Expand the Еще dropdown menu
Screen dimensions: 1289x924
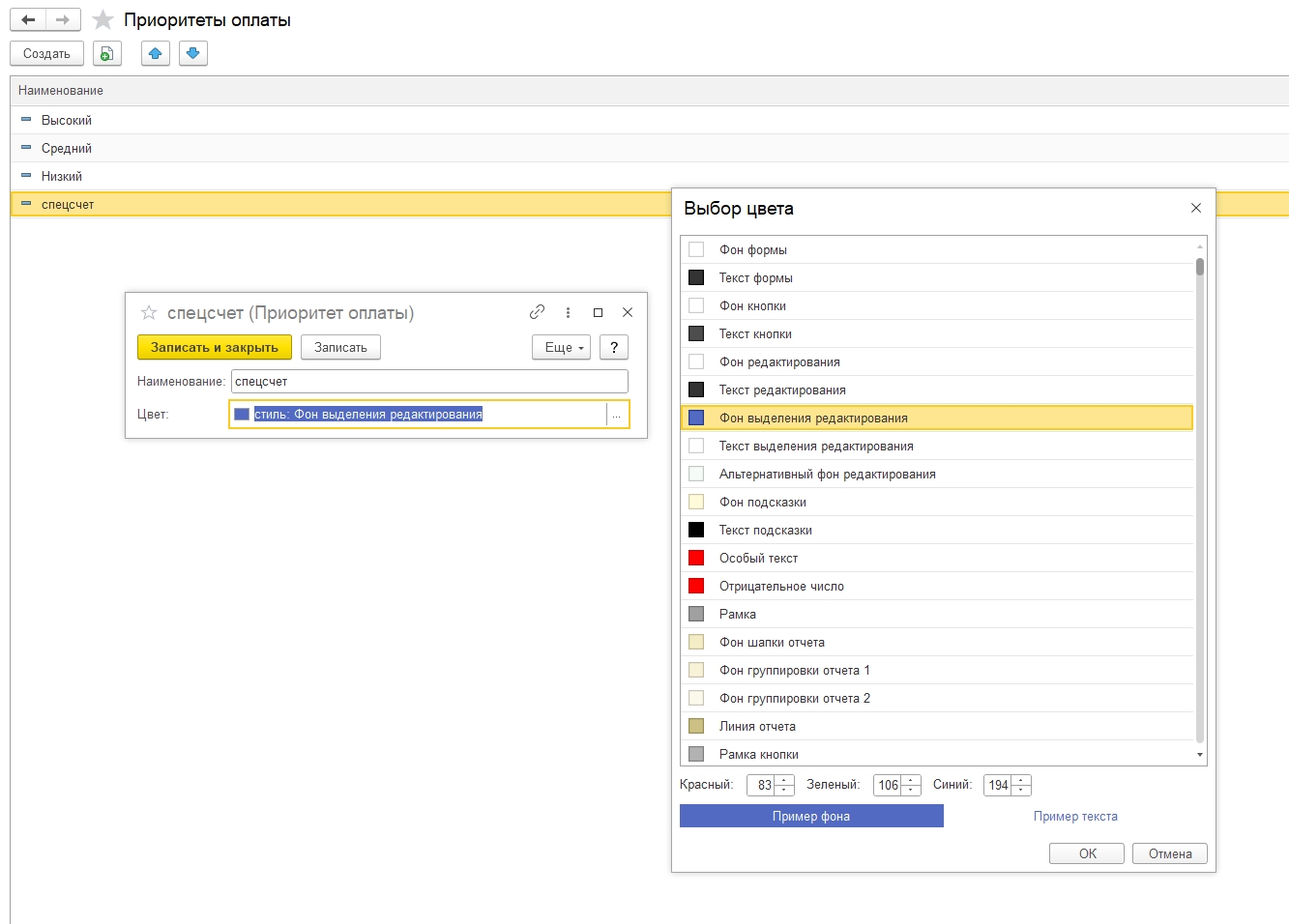tap(561, 348)
